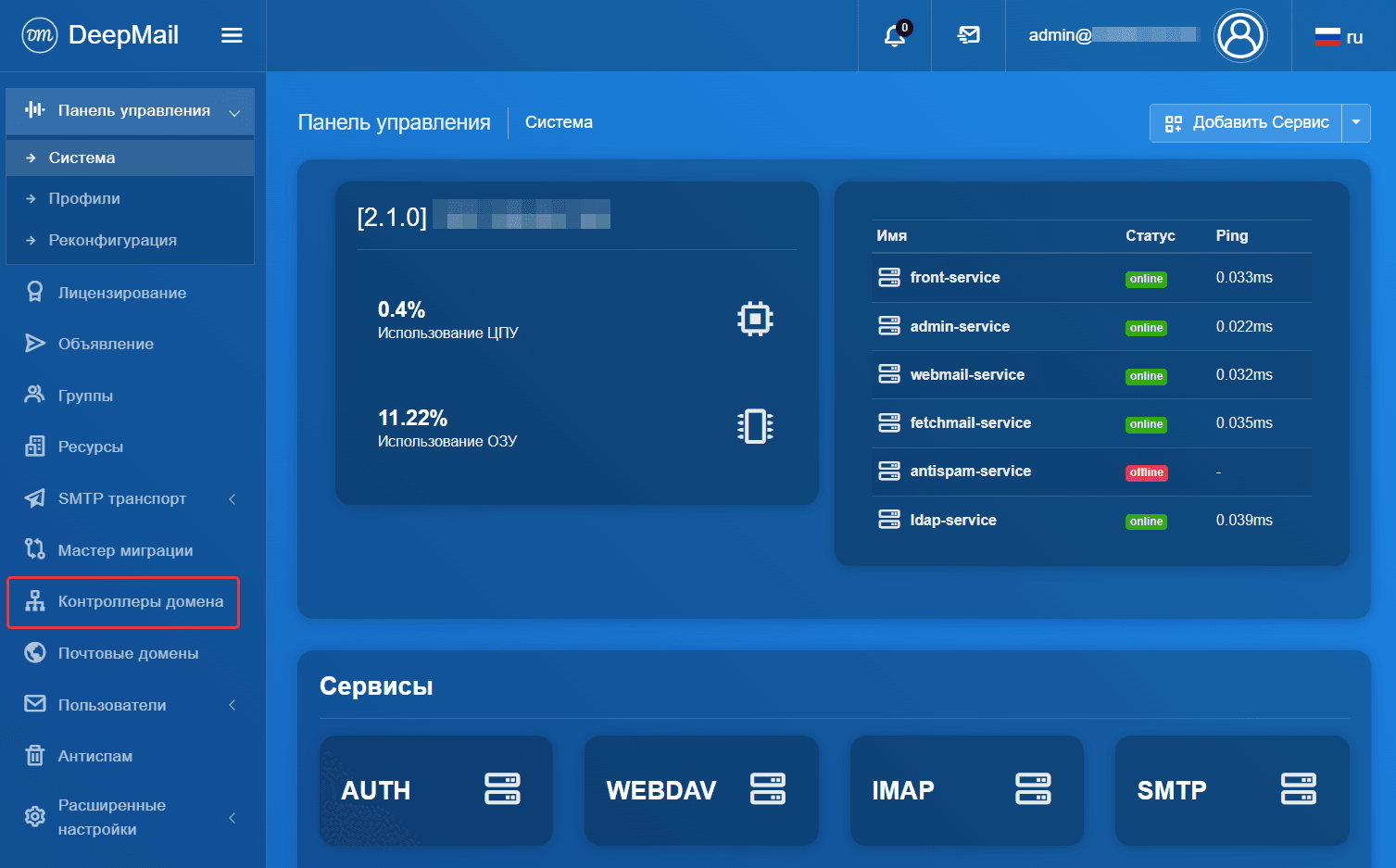Screen dimensions: 1396x868
Task: Click the Ping column header
Action: click(1232, 235)
